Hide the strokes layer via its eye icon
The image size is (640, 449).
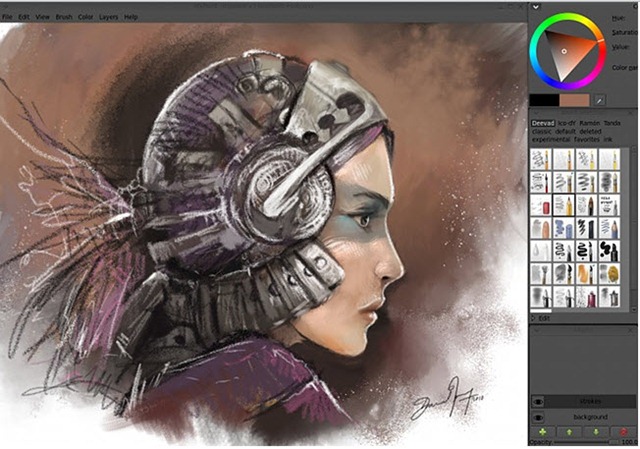click(x=538, y=402)
